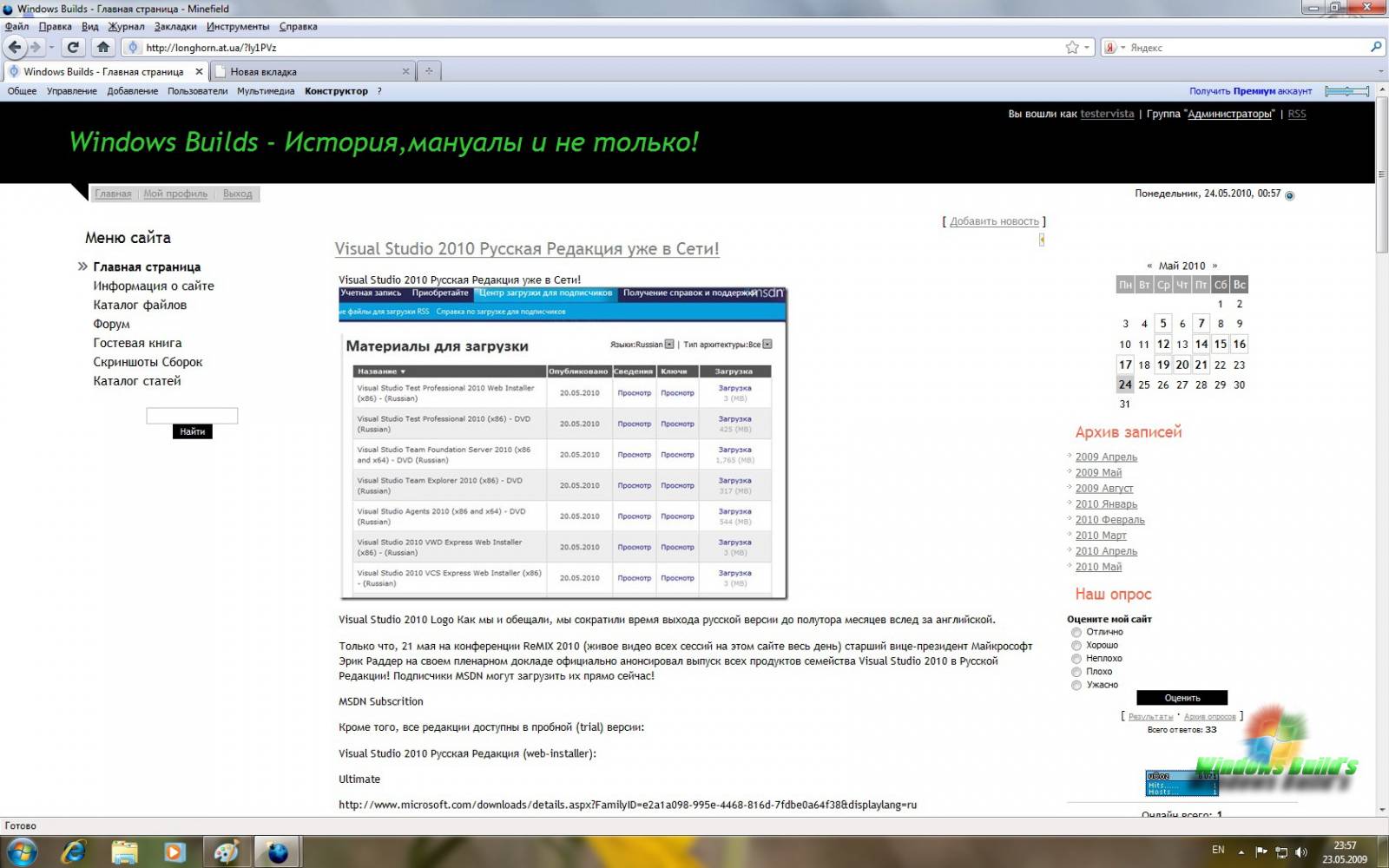Open Windows Media Player from taskbar
Image resolution: width=1389 pixels, height=868 pixels.
[174, 852]
